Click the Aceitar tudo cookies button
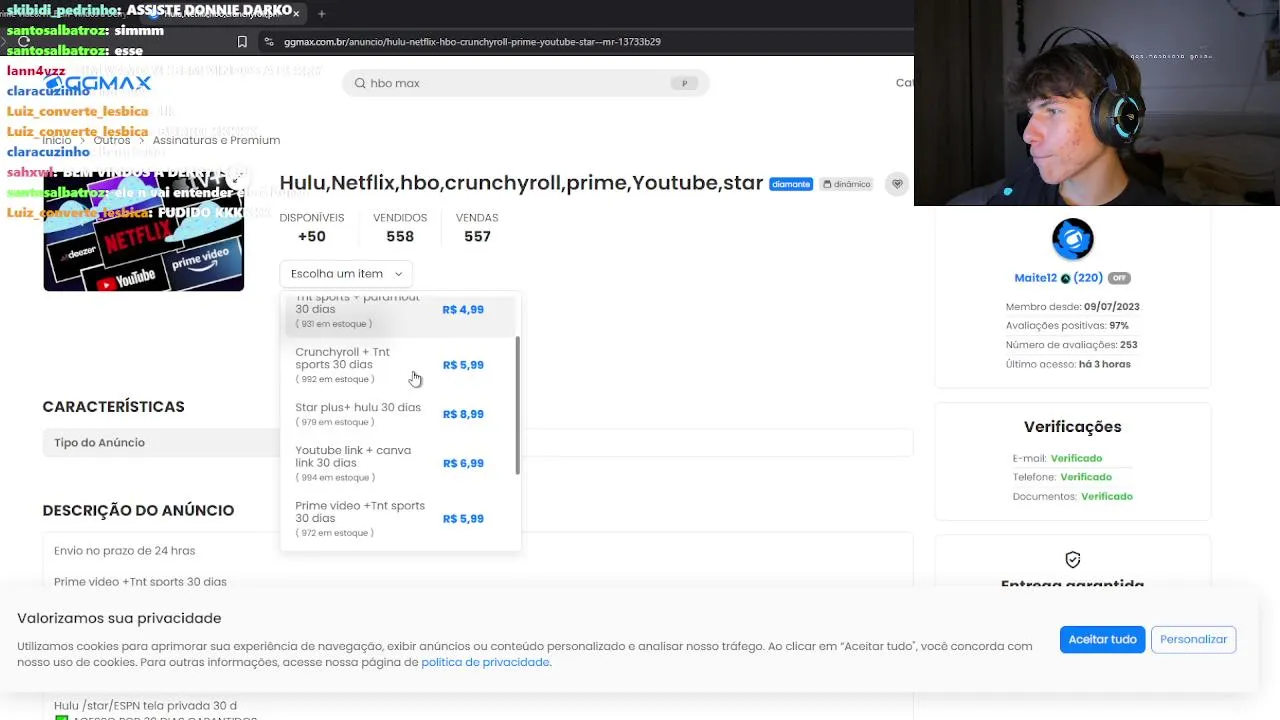The width and height of the screenshot is (1280, 720). coord(1102,639)
